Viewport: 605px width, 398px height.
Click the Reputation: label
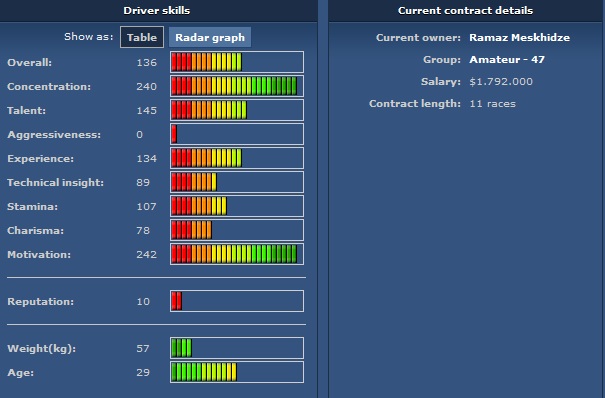[41, 302]
